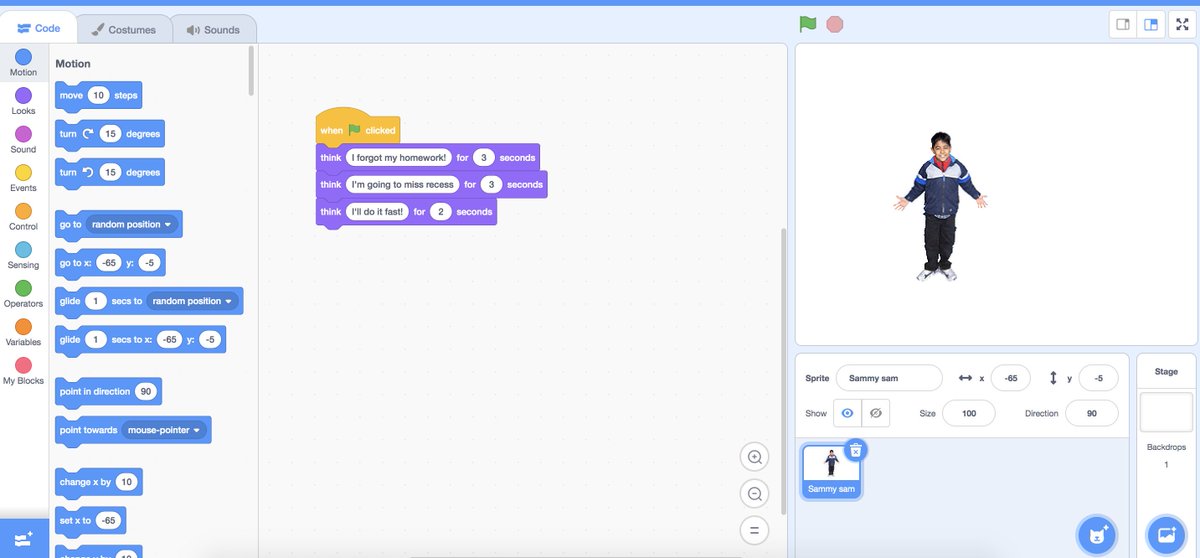The image size is (1200, 558).
Task: Click the 'I'll do it fast!' text field
Action: coord(377,212)
